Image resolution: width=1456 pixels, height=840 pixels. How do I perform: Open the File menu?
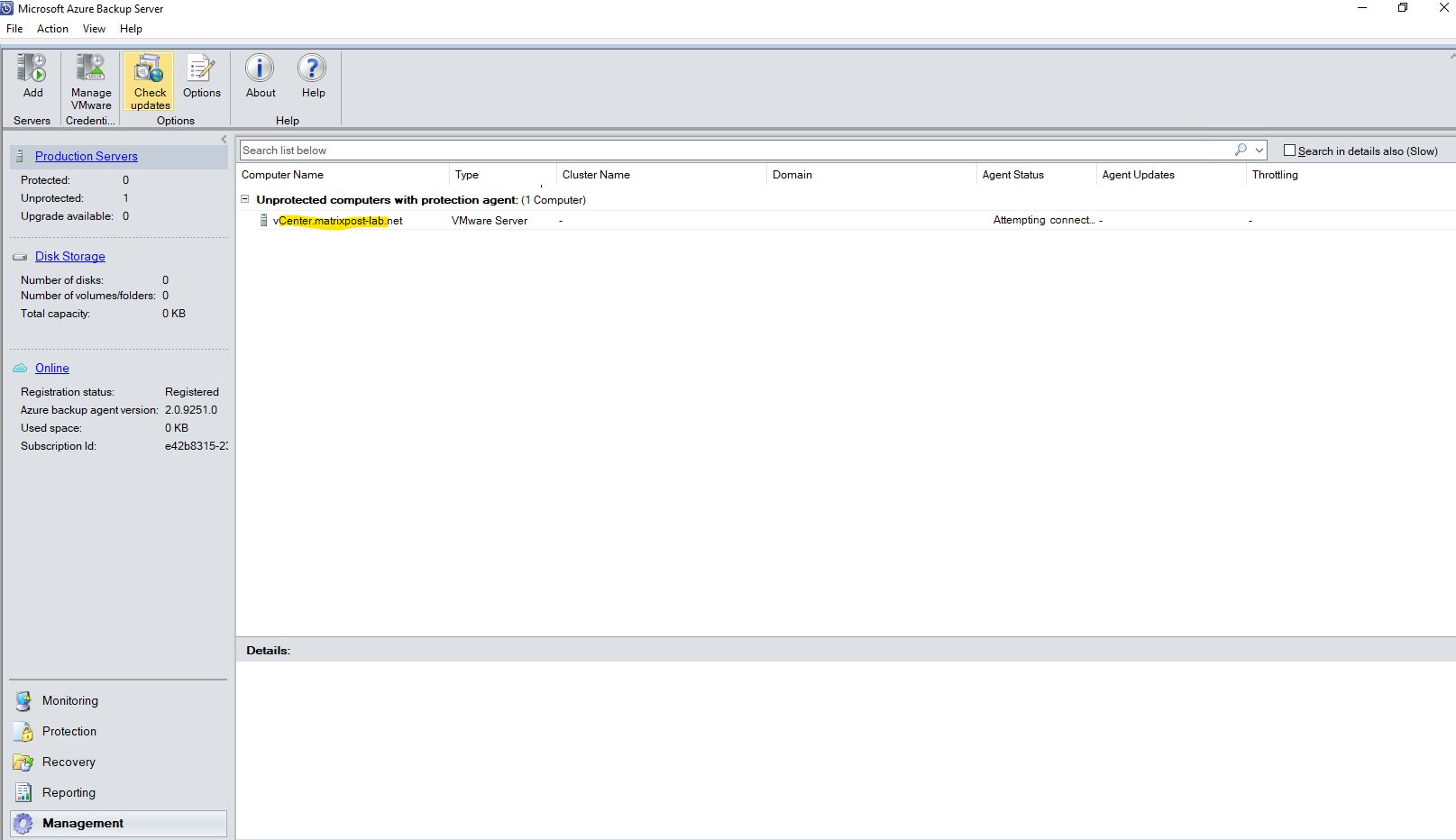click(x=14, y=29)
